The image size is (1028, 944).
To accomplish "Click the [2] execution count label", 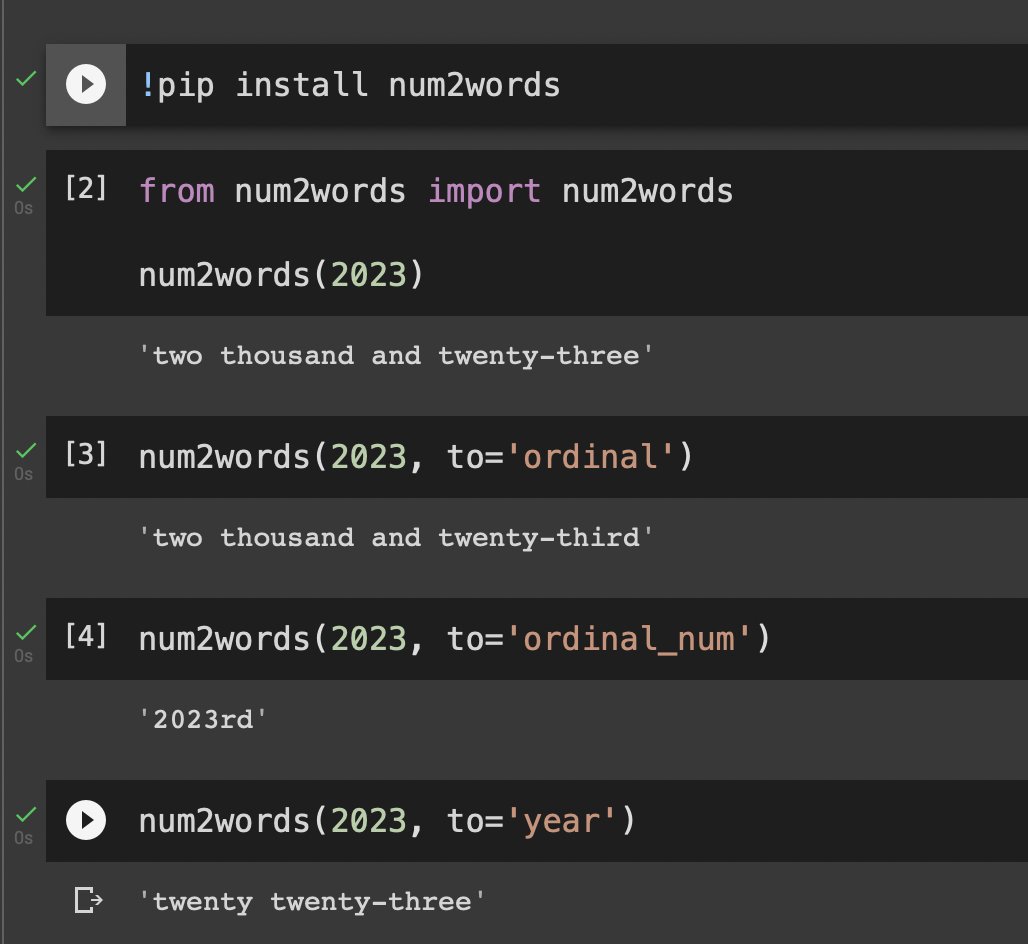I will pos(86,188).
